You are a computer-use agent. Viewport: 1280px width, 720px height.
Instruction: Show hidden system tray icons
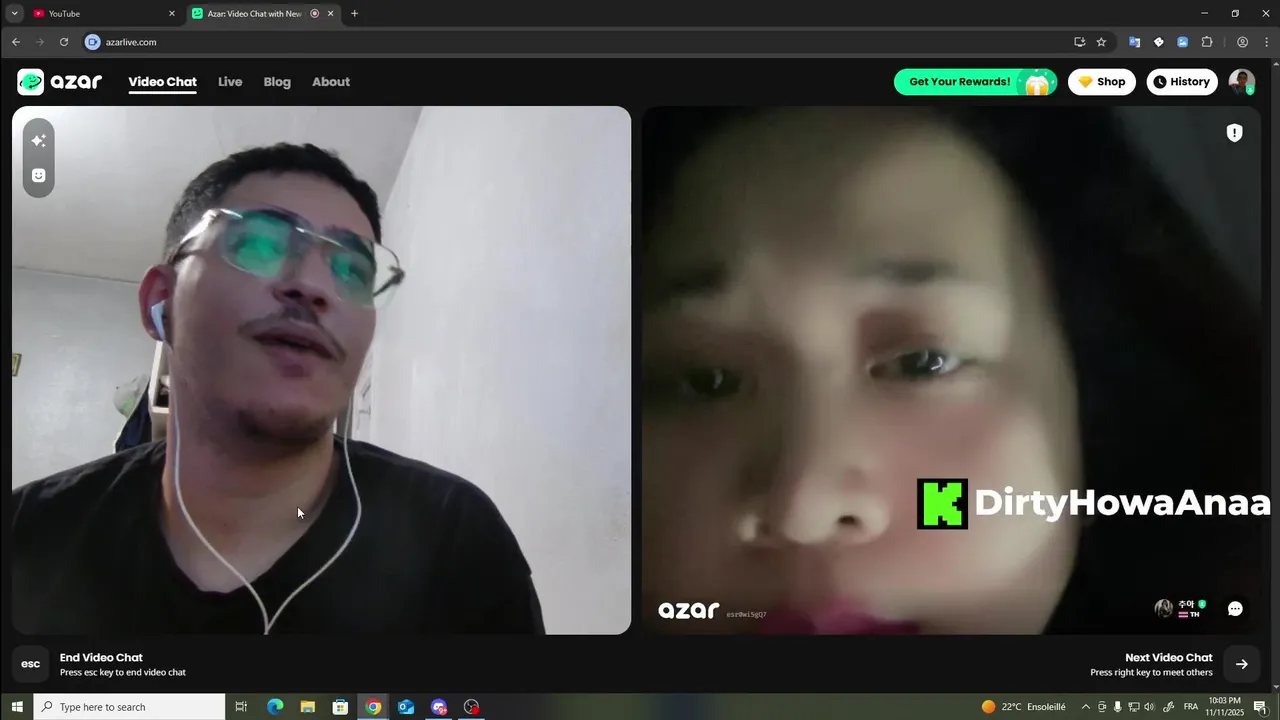[1085, 707]
